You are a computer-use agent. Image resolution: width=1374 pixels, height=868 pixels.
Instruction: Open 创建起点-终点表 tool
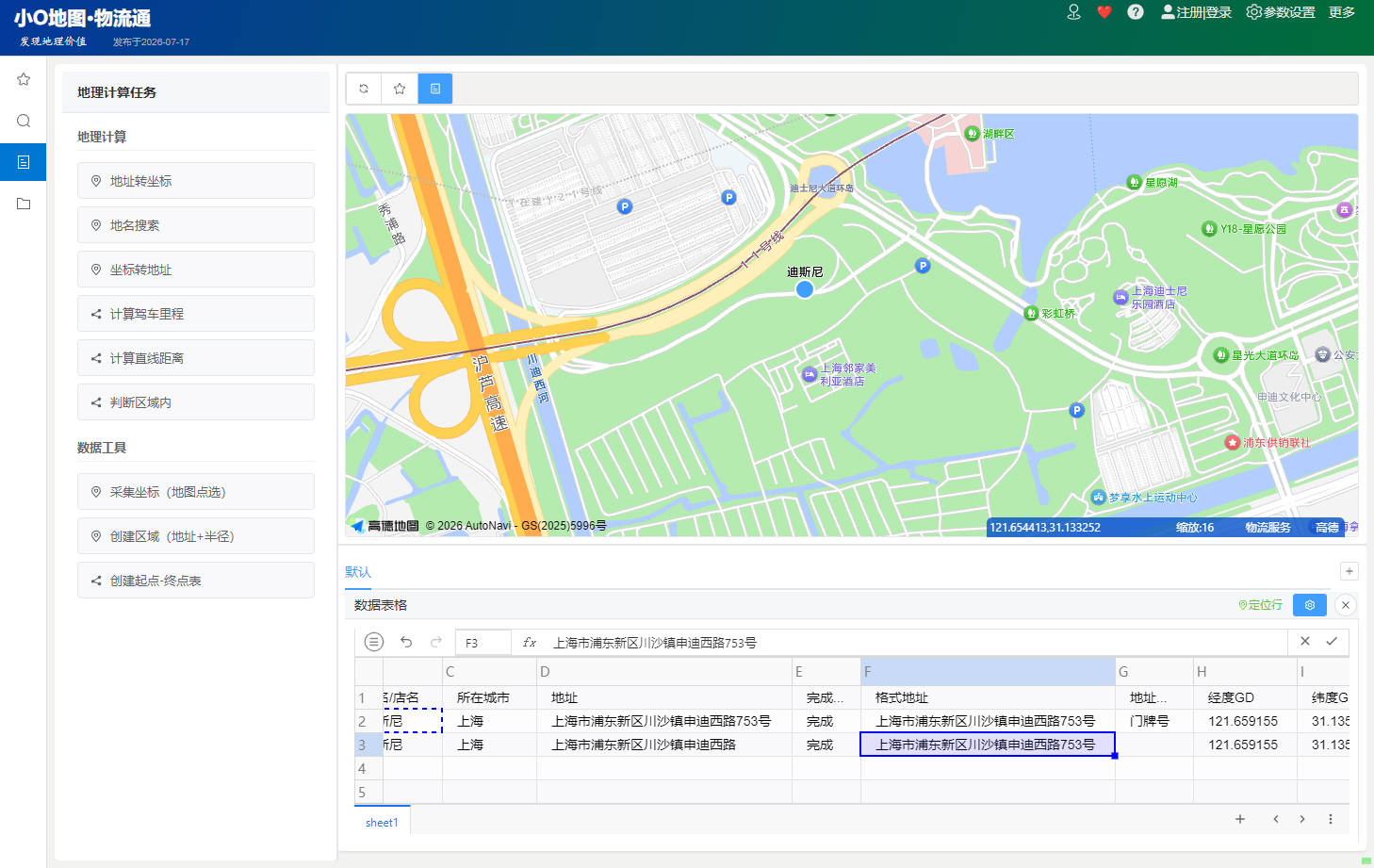(196, 581)
